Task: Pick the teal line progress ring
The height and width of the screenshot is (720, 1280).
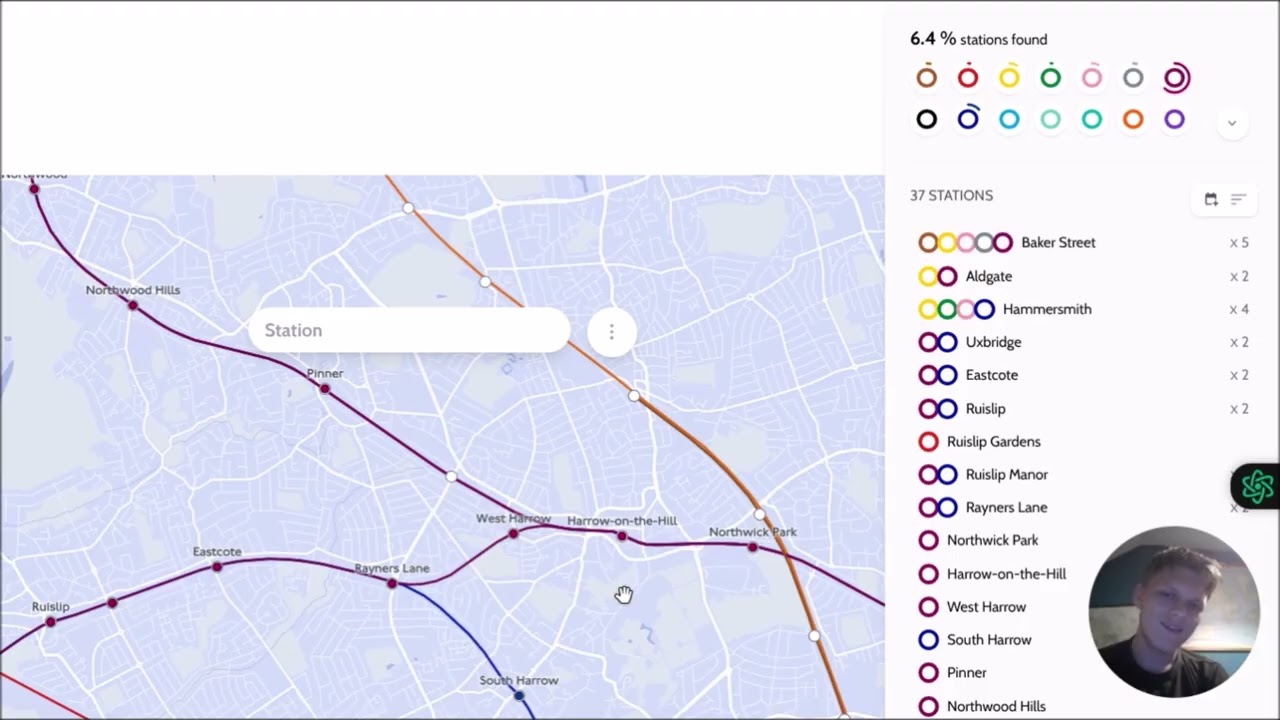Action: (1092, 119)
